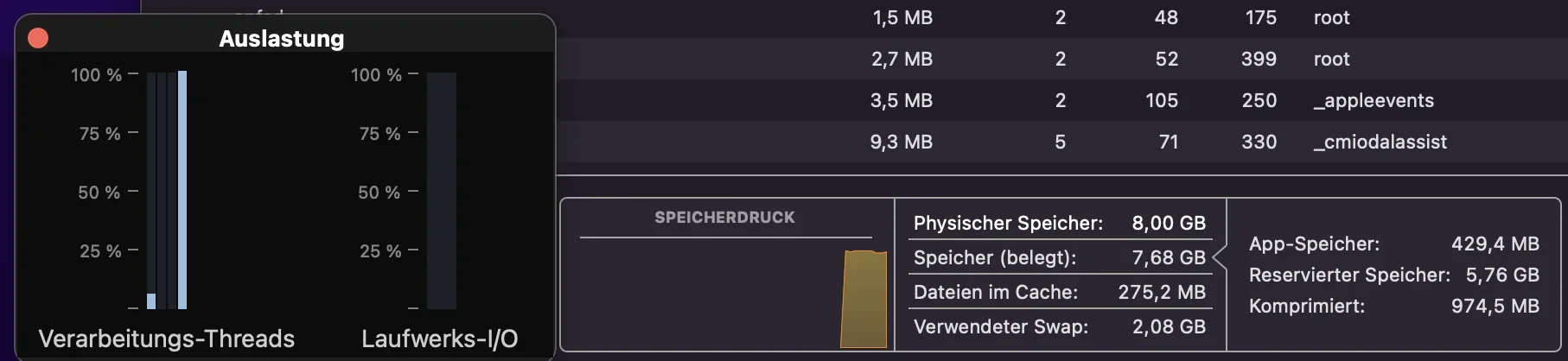Click the orange Speicherdruck graph
This screenshot has width=1568, height=361.
pyautogui.click(x=864, y=299)
